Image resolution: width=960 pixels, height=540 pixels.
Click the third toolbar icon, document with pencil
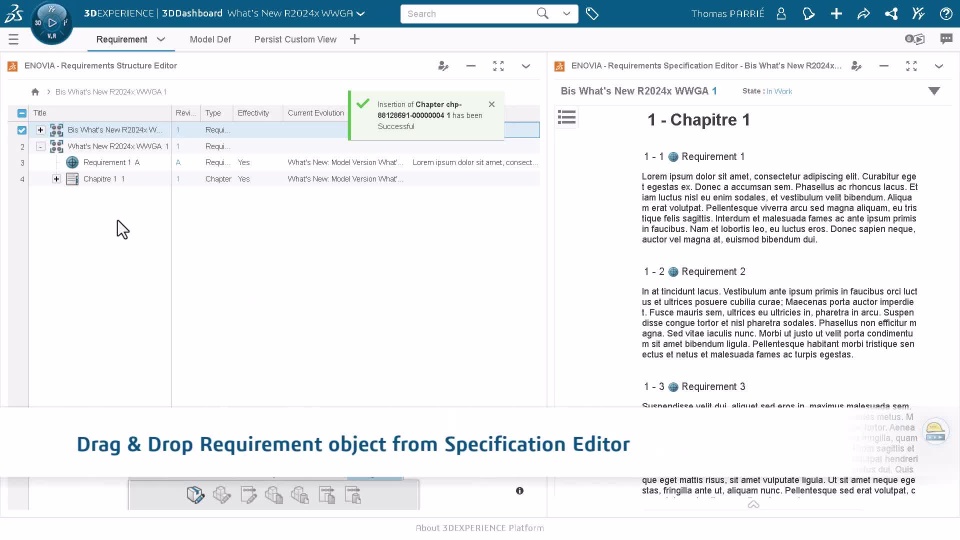point(249,495)
